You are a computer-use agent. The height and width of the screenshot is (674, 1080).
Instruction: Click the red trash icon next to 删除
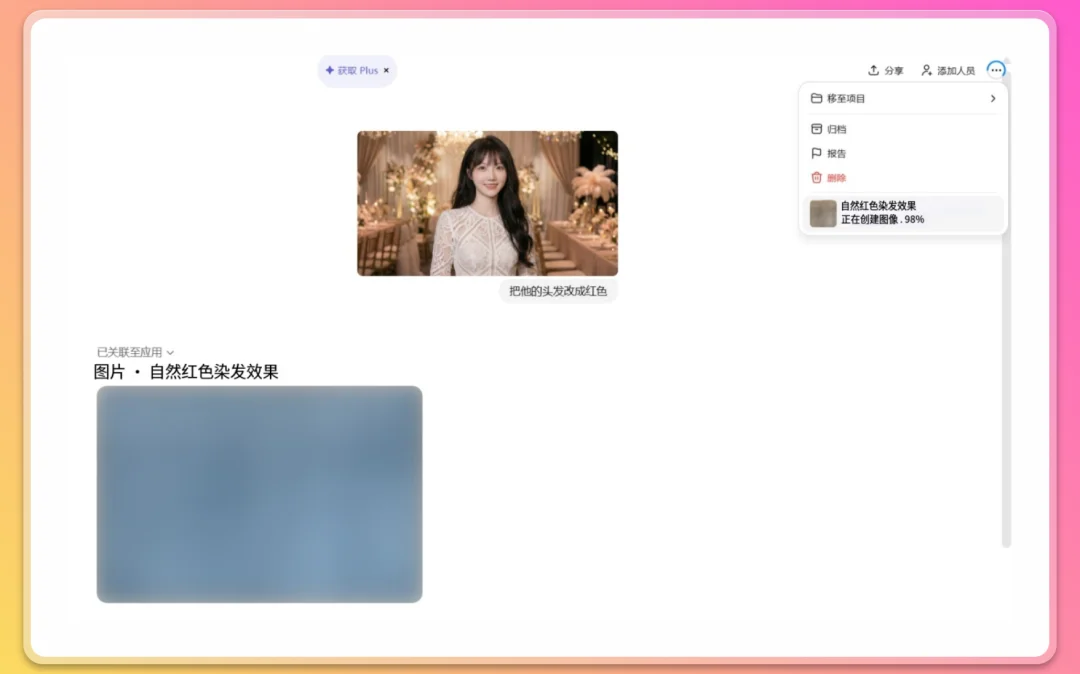816,177
